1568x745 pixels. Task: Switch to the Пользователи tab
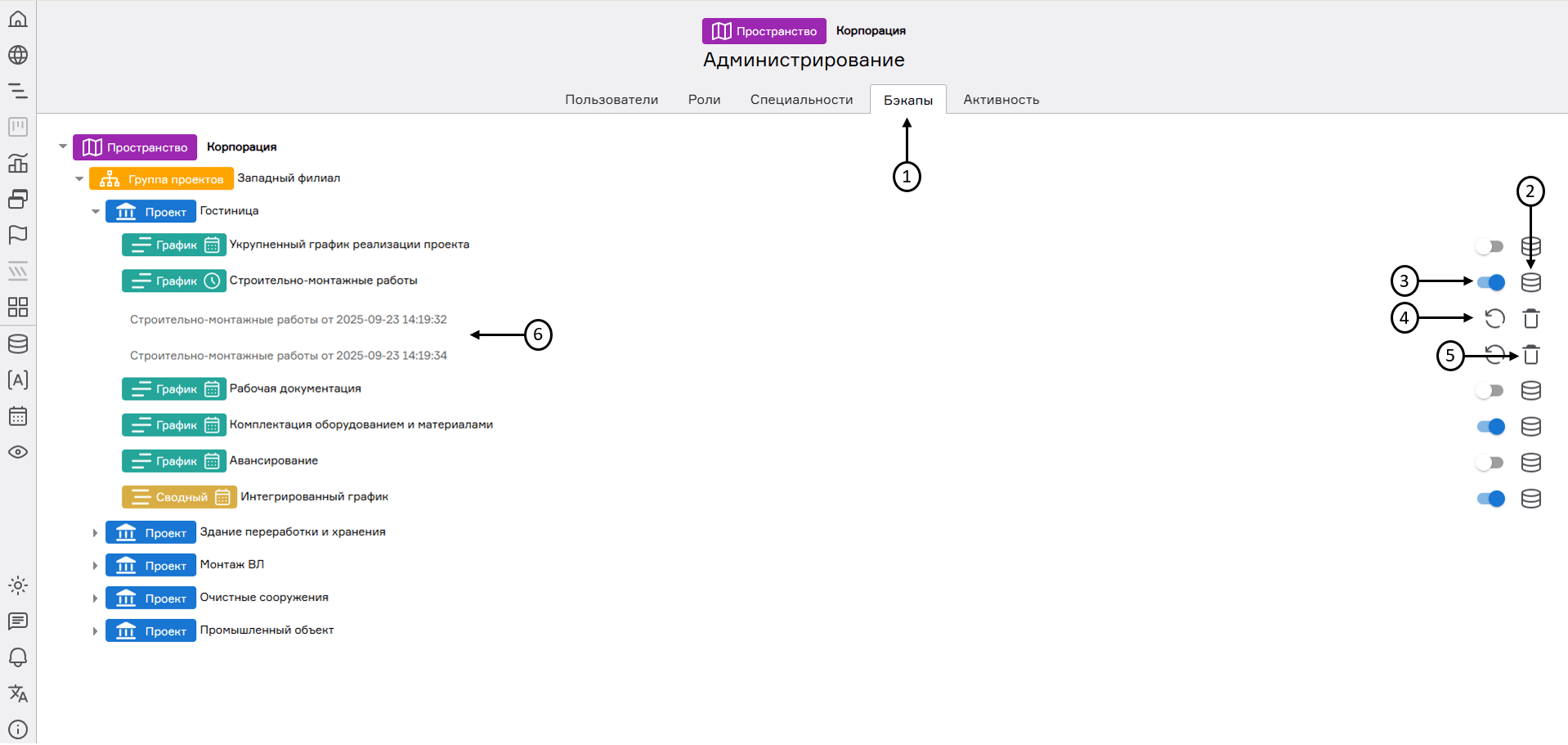click(612, 100)
